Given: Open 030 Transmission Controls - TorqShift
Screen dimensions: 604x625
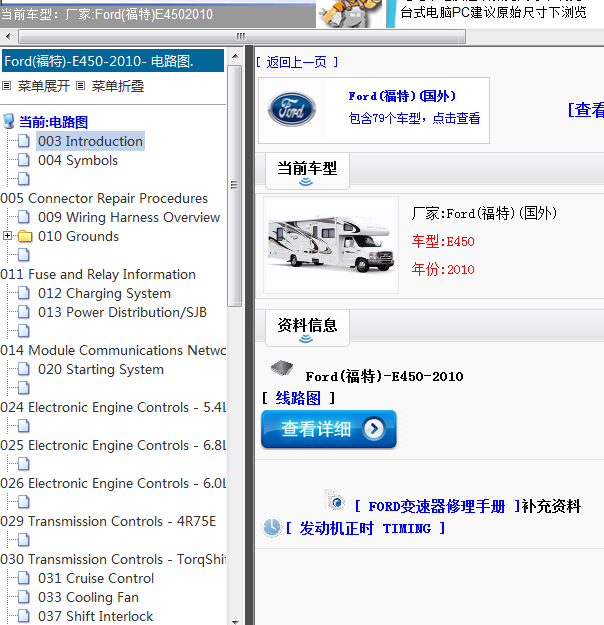Looking at the screenshot, I should [x=113, y=559].
